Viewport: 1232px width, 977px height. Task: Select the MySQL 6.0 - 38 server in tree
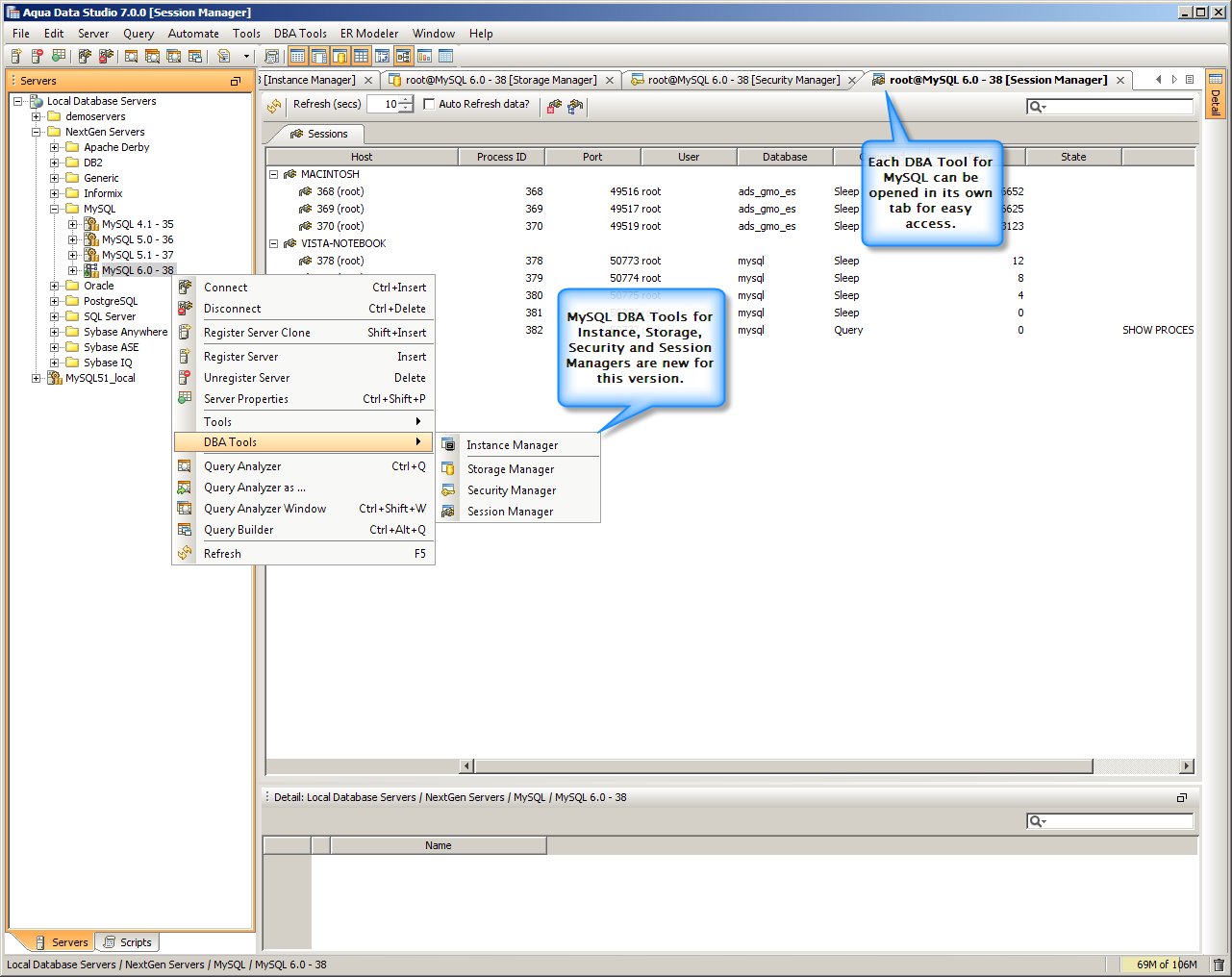(x=138, y=270)
